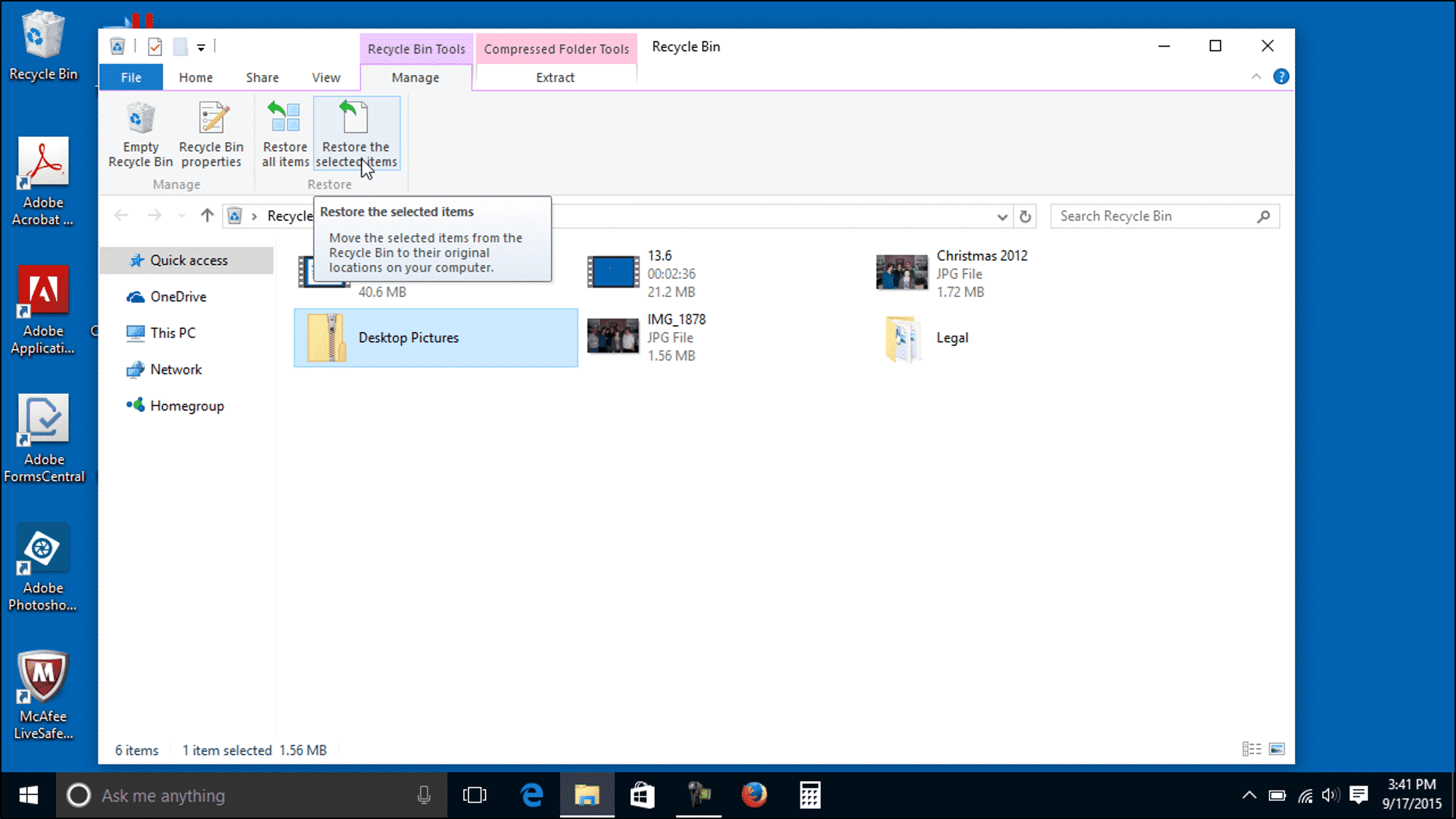Expand recent locations next to forward arrow
This screenshot has width=1456, height=819.
181,215
